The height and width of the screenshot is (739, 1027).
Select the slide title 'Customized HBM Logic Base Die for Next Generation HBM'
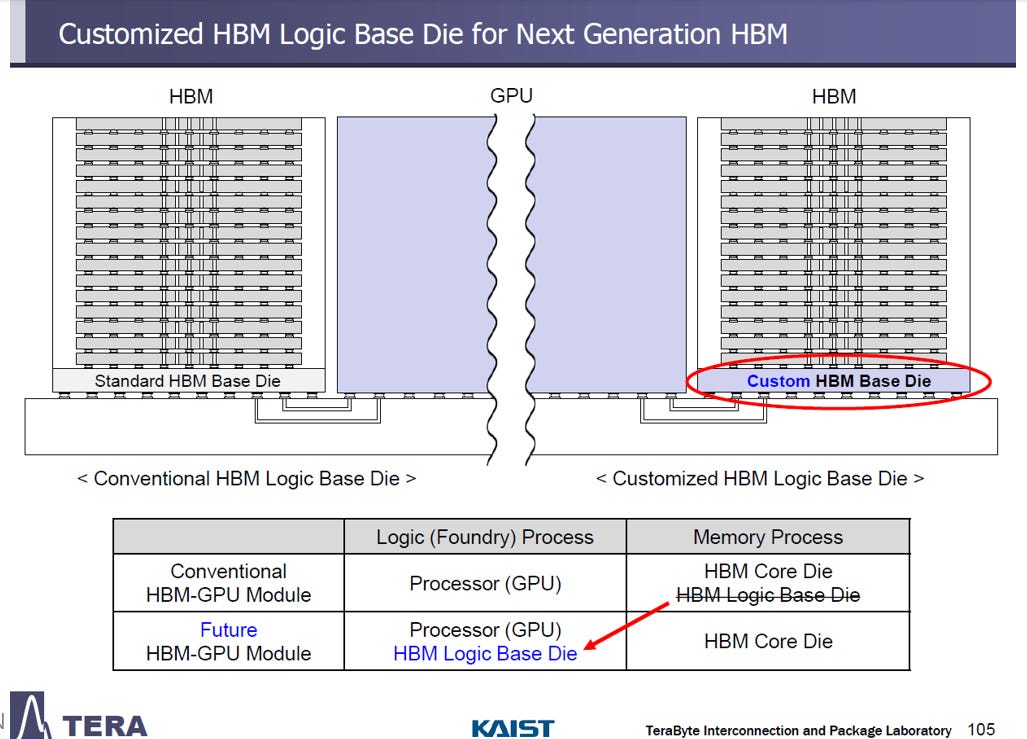click(423, 34)
